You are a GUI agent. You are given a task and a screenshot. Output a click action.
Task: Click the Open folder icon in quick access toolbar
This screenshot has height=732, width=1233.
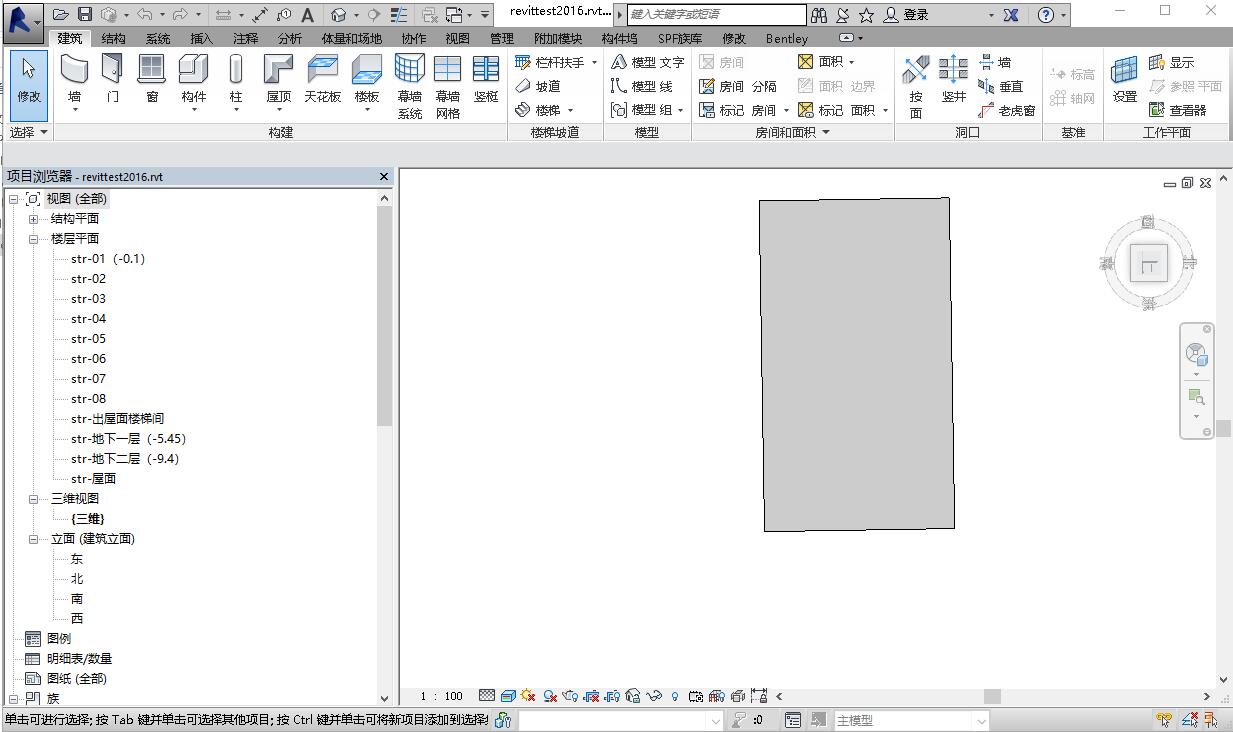pyautogui.click(x=61, y=15)
